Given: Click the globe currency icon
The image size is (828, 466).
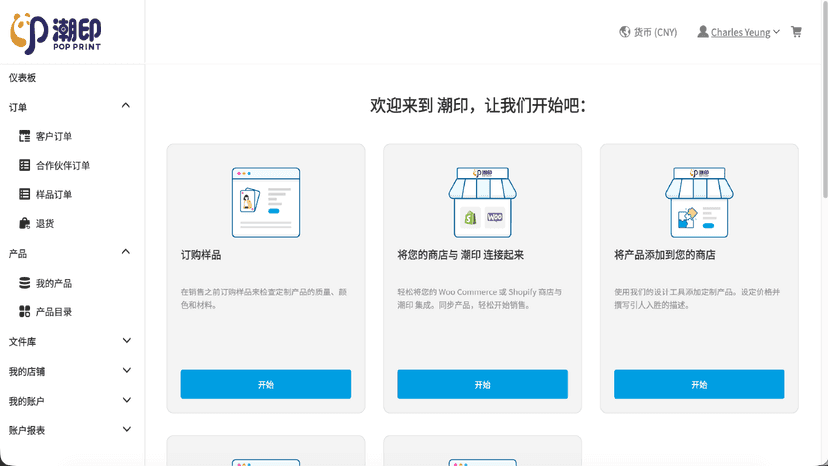Looking at the screenshot, I should point(625,32).
